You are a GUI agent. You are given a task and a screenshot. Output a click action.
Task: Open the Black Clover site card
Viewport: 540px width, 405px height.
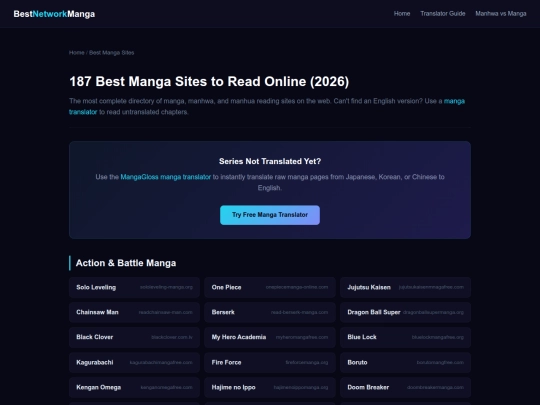134,337
